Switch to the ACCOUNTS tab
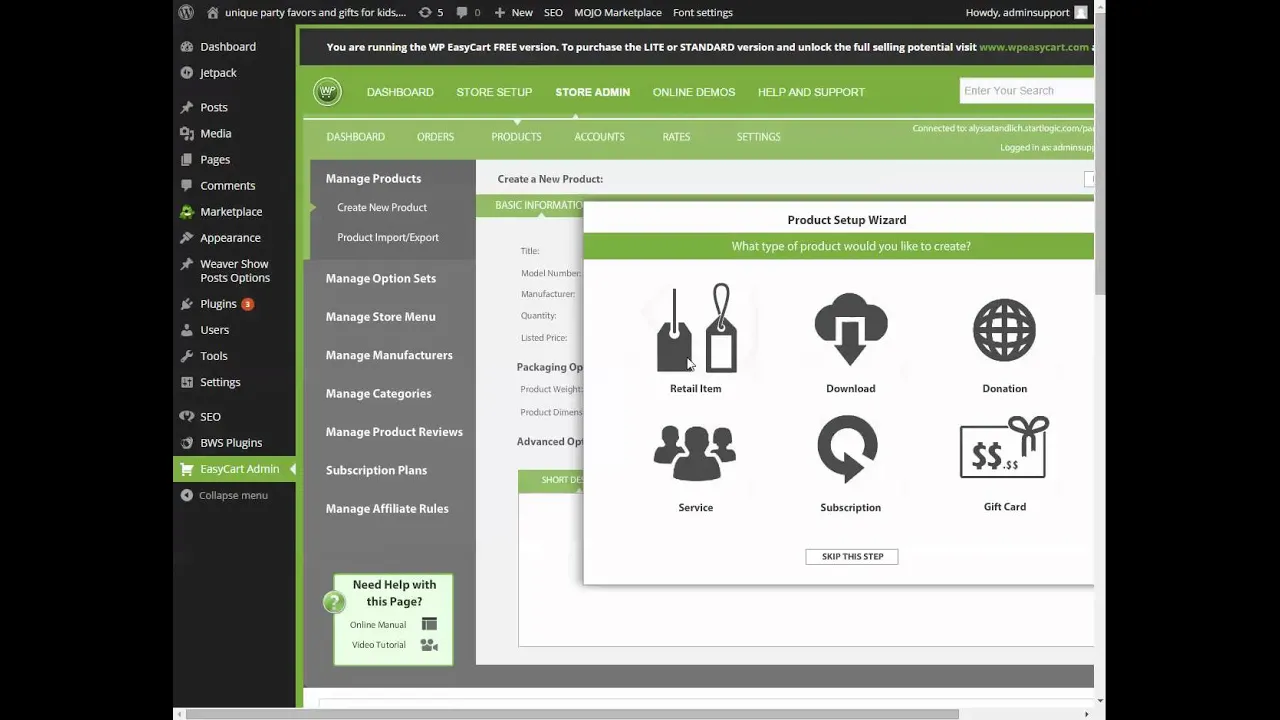Image resolution: width=1280 pixels, height=720 pixels. [x=599, y=137]
